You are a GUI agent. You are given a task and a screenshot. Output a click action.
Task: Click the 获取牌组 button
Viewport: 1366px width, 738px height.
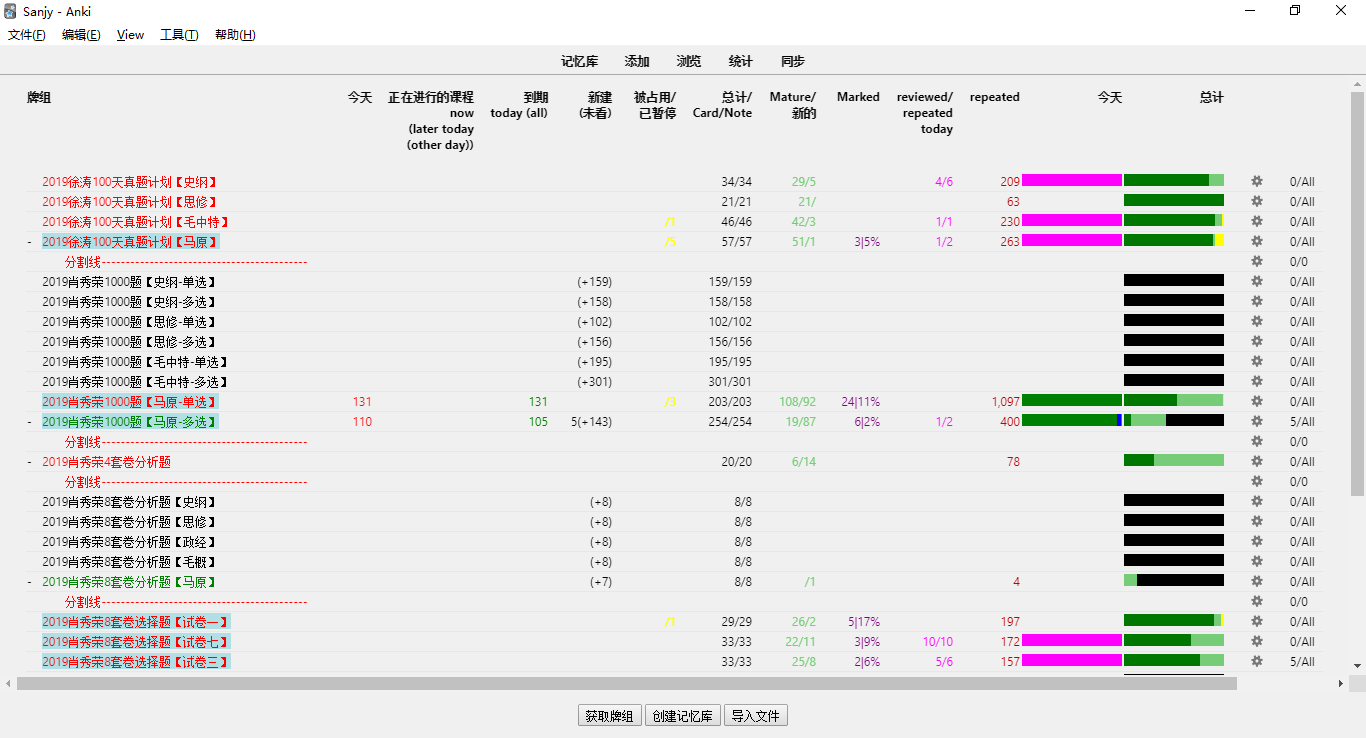[x=610, y=716]
